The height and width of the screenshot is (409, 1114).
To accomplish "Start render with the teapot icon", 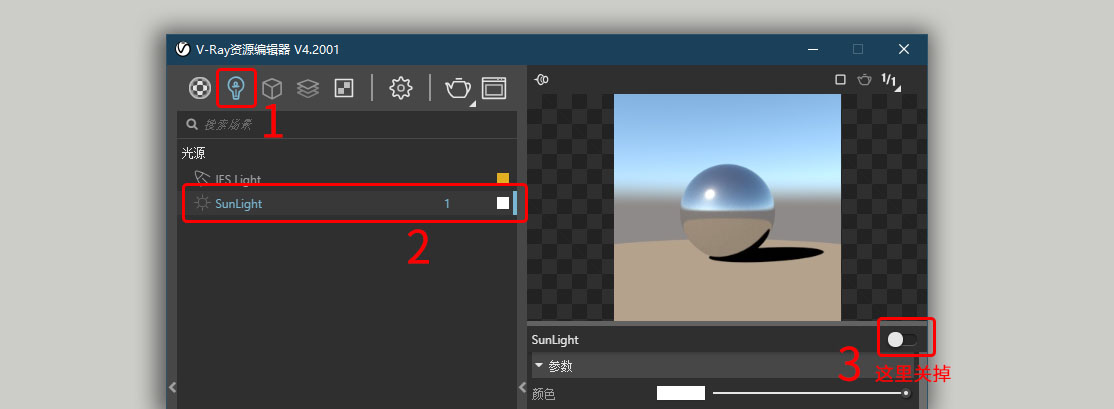I will [458, 88].
